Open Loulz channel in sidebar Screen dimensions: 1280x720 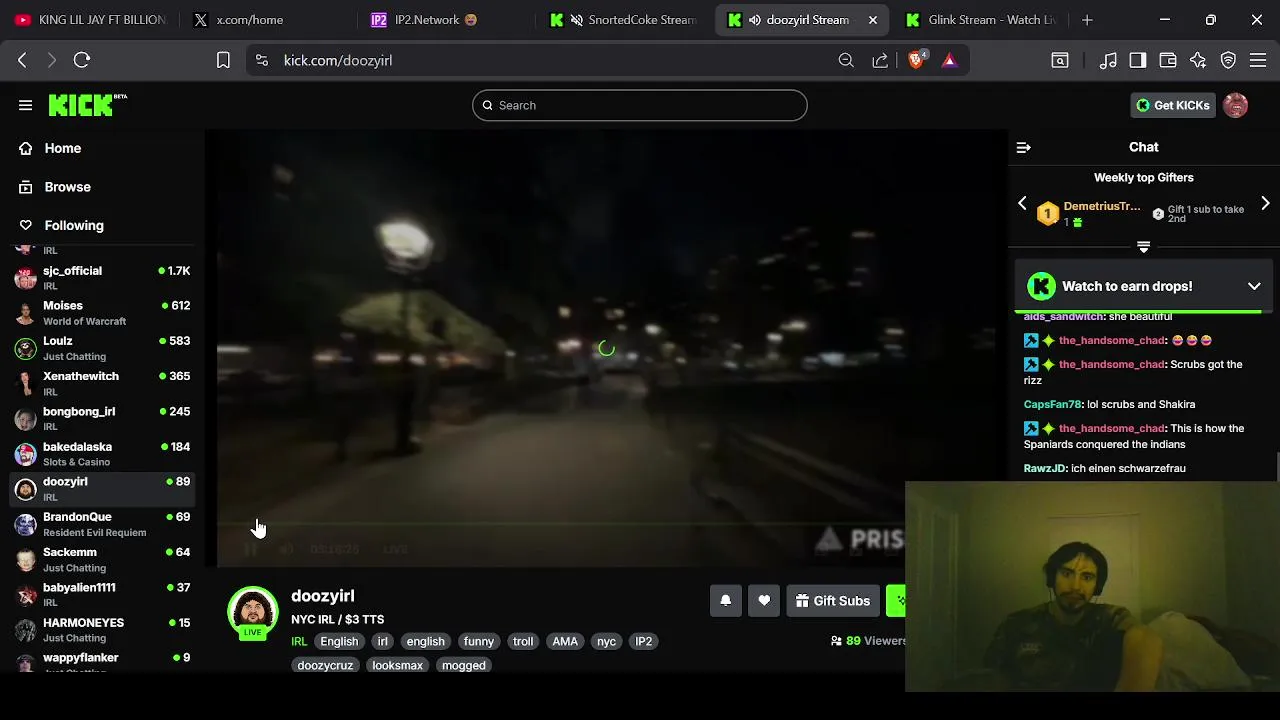pyautogui.click(x=102, y=348)
